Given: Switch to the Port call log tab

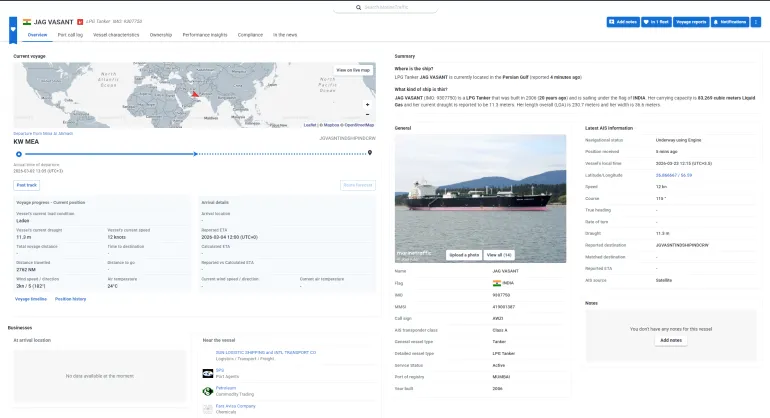Looking at the screenshot, I should pos(70,35).
